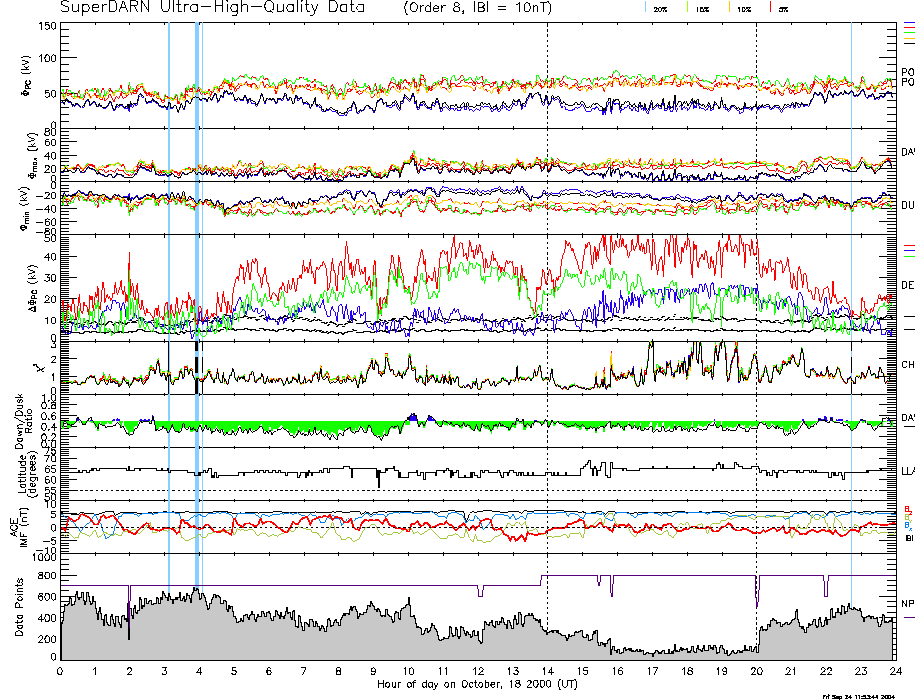Click the 10% legend label at top
Image resolution: width=915 pixels, height=700 pixels.
[x=743, y=8]
